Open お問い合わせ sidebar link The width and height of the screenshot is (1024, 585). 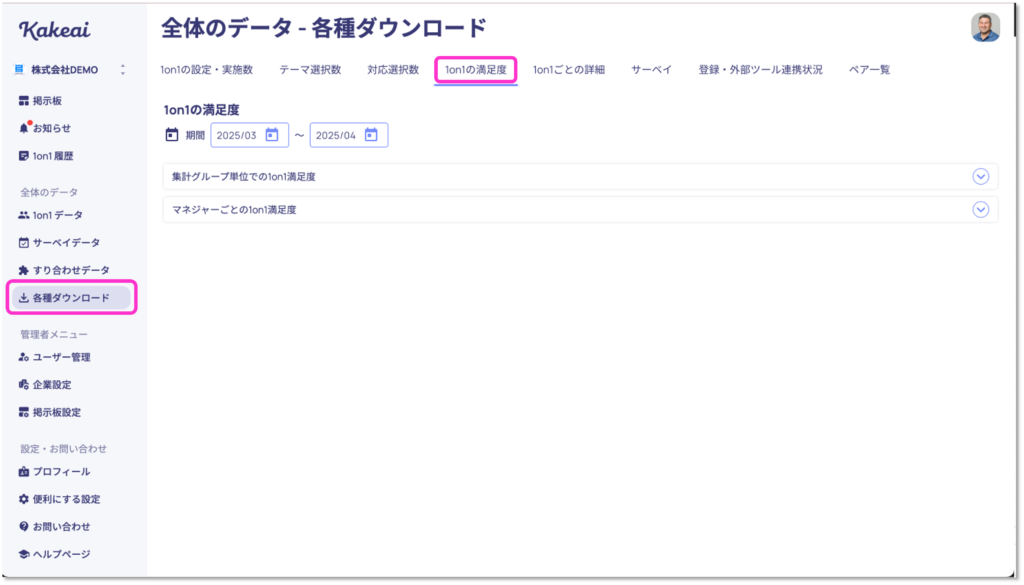(x=61, y=526)
